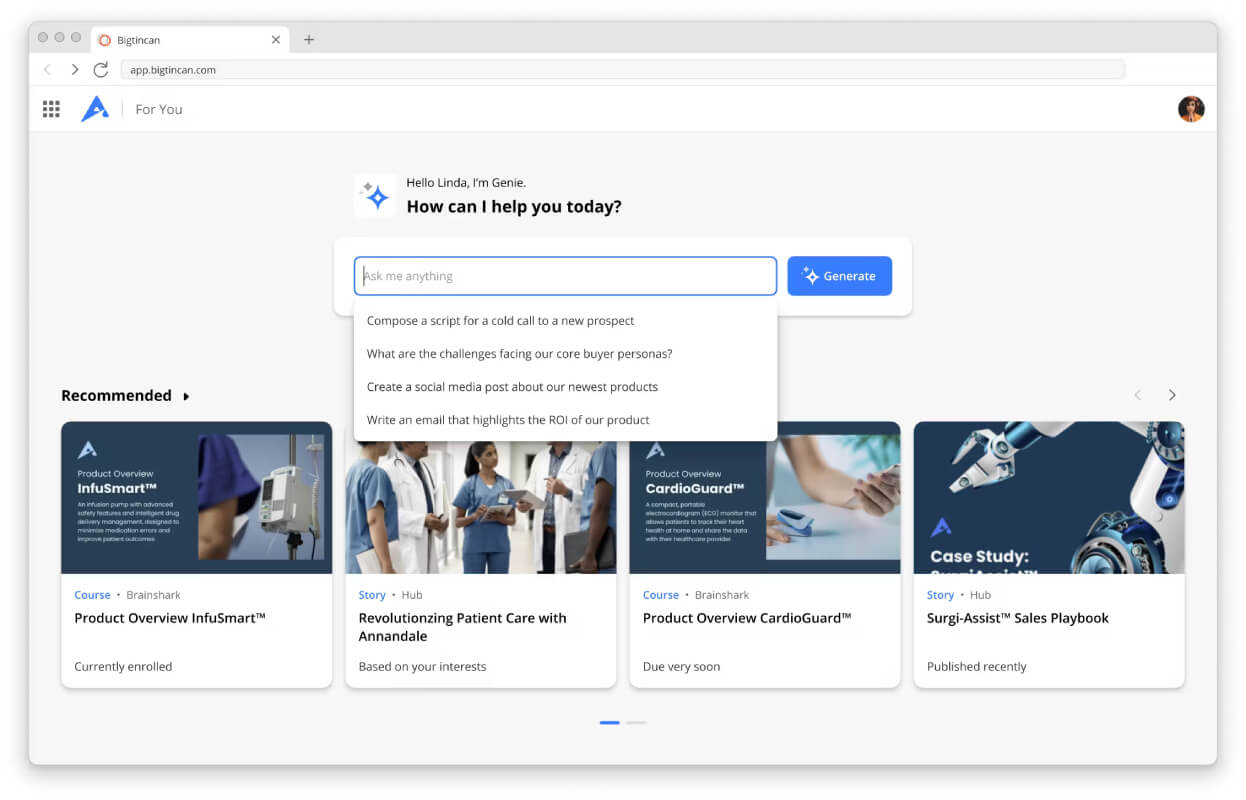
Task: Choose 'Create a social media post' suggestion
Action: click(565, 387)
